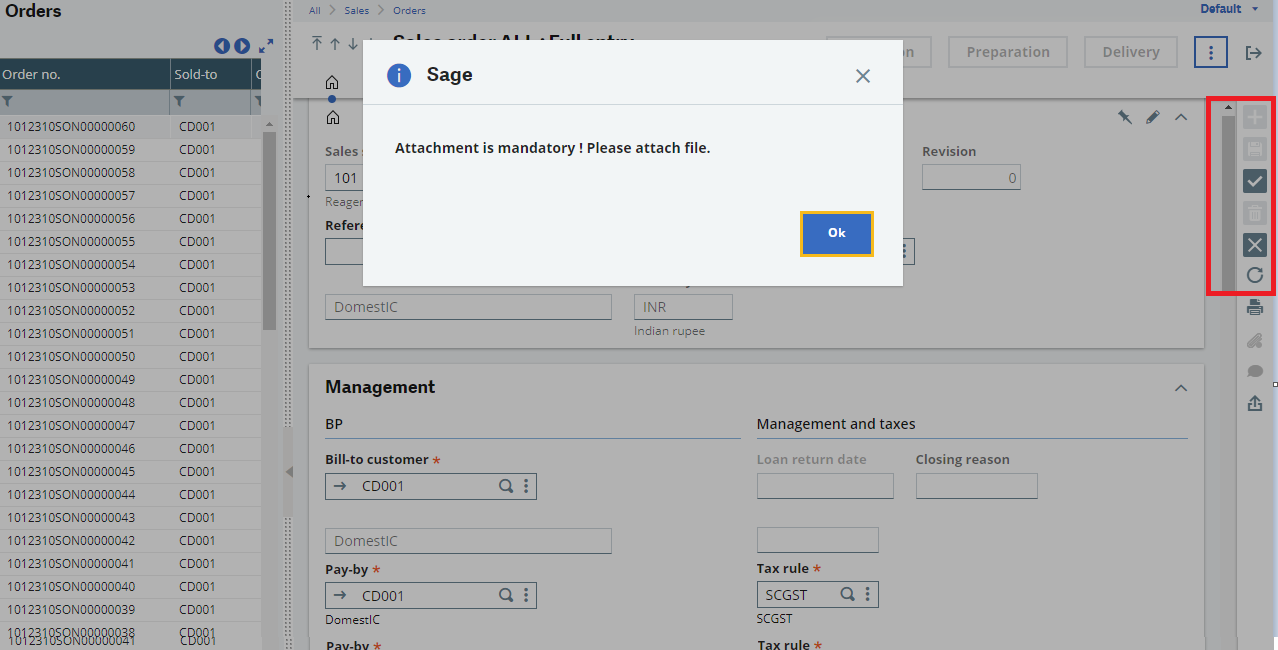Collapse the Management section
The width and height of the screenshot is (1278, 650).
point(1181,388)
